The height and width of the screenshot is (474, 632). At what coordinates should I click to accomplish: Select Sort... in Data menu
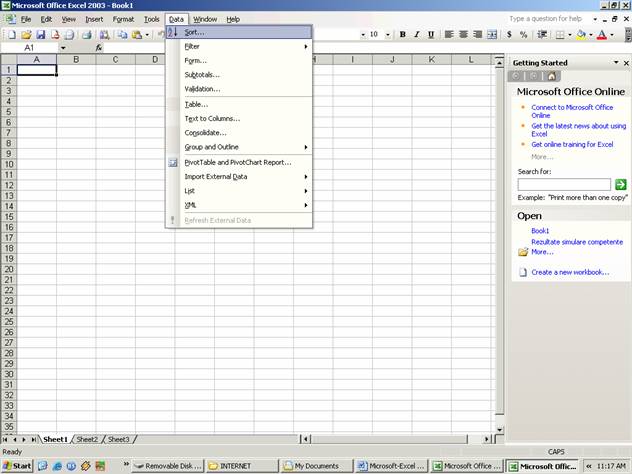click(x=239, y=32)
